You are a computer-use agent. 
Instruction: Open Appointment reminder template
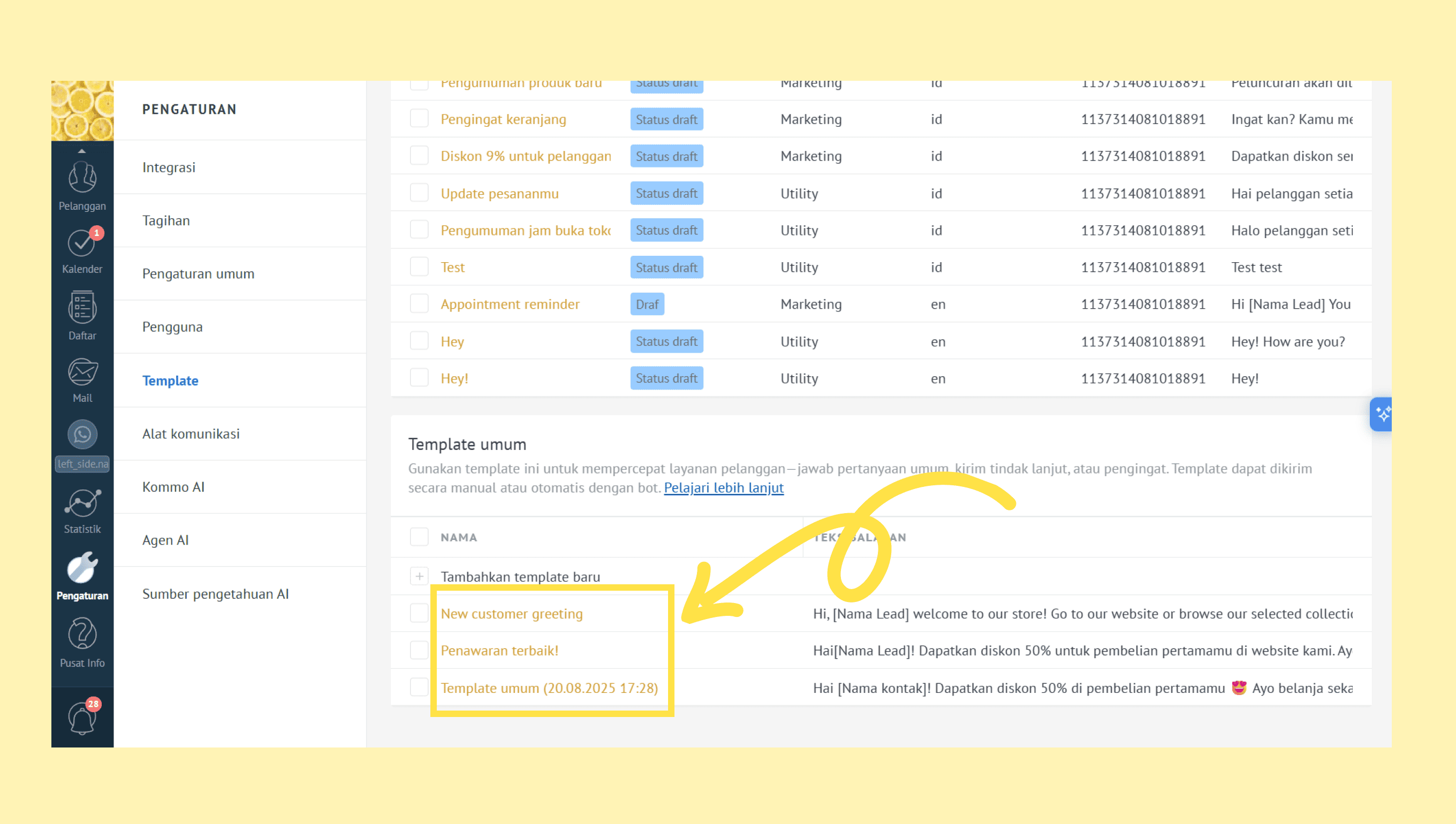510,304
